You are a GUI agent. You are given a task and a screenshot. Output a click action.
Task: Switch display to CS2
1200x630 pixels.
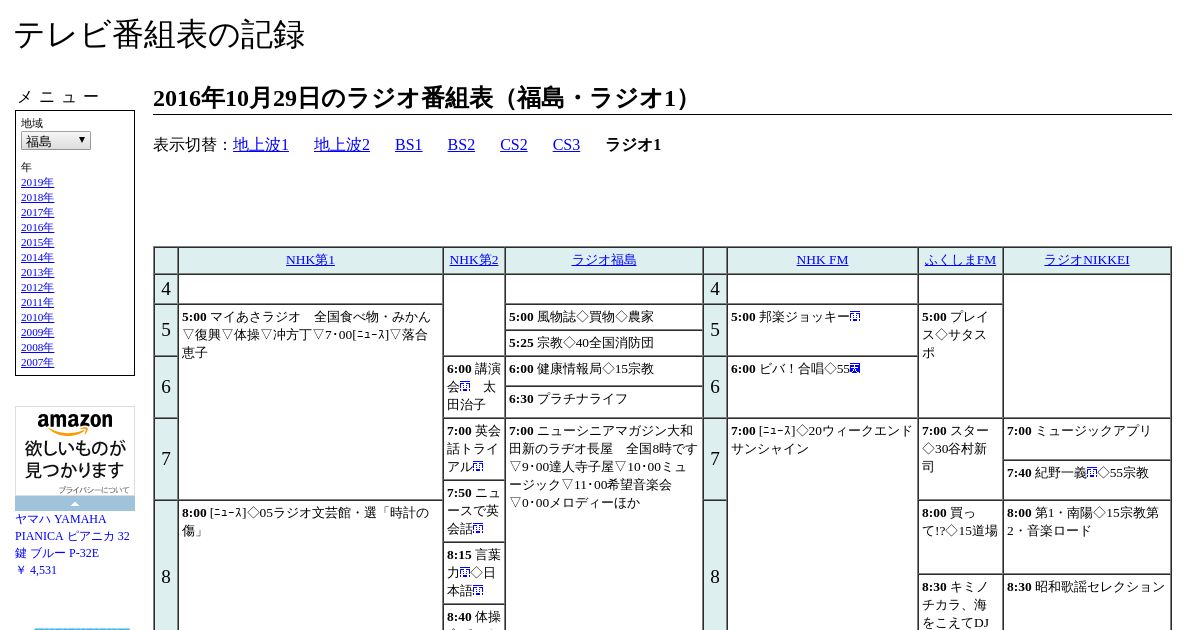pos(514,145)
